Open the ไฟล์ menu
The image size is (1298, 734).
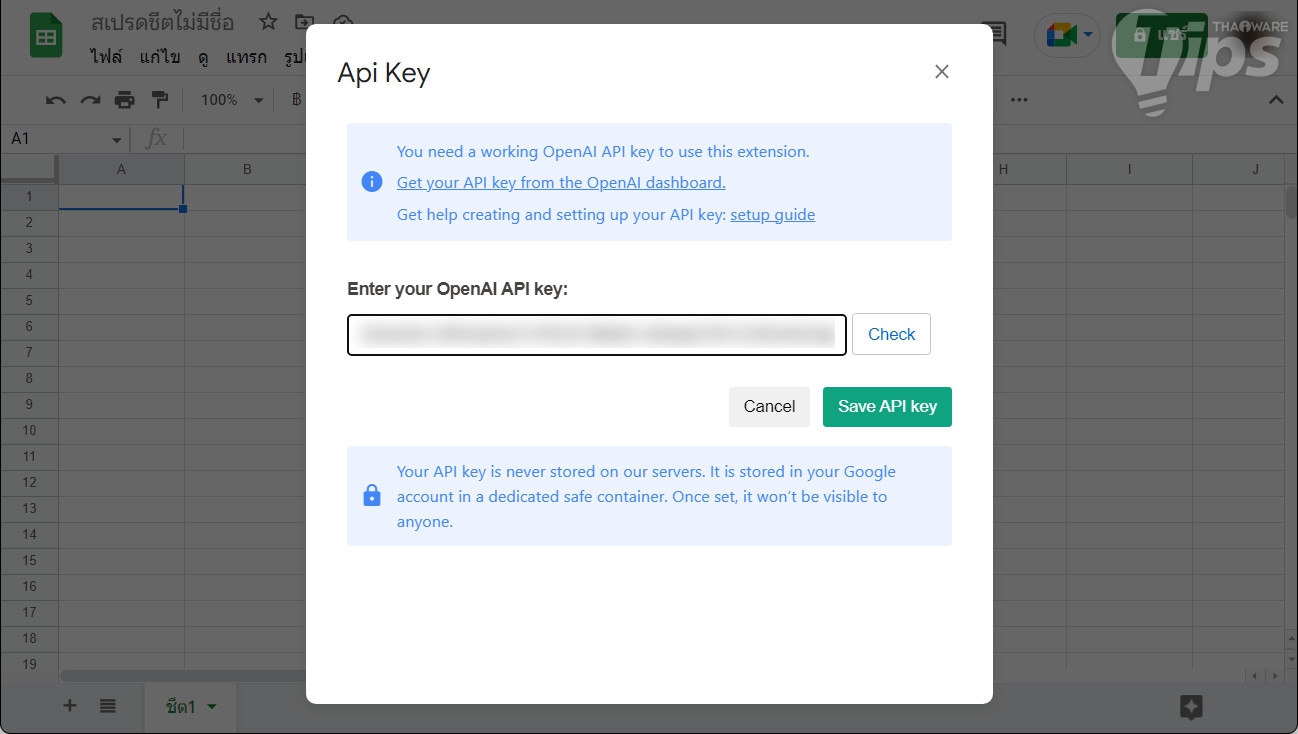[x=105, y=57]
